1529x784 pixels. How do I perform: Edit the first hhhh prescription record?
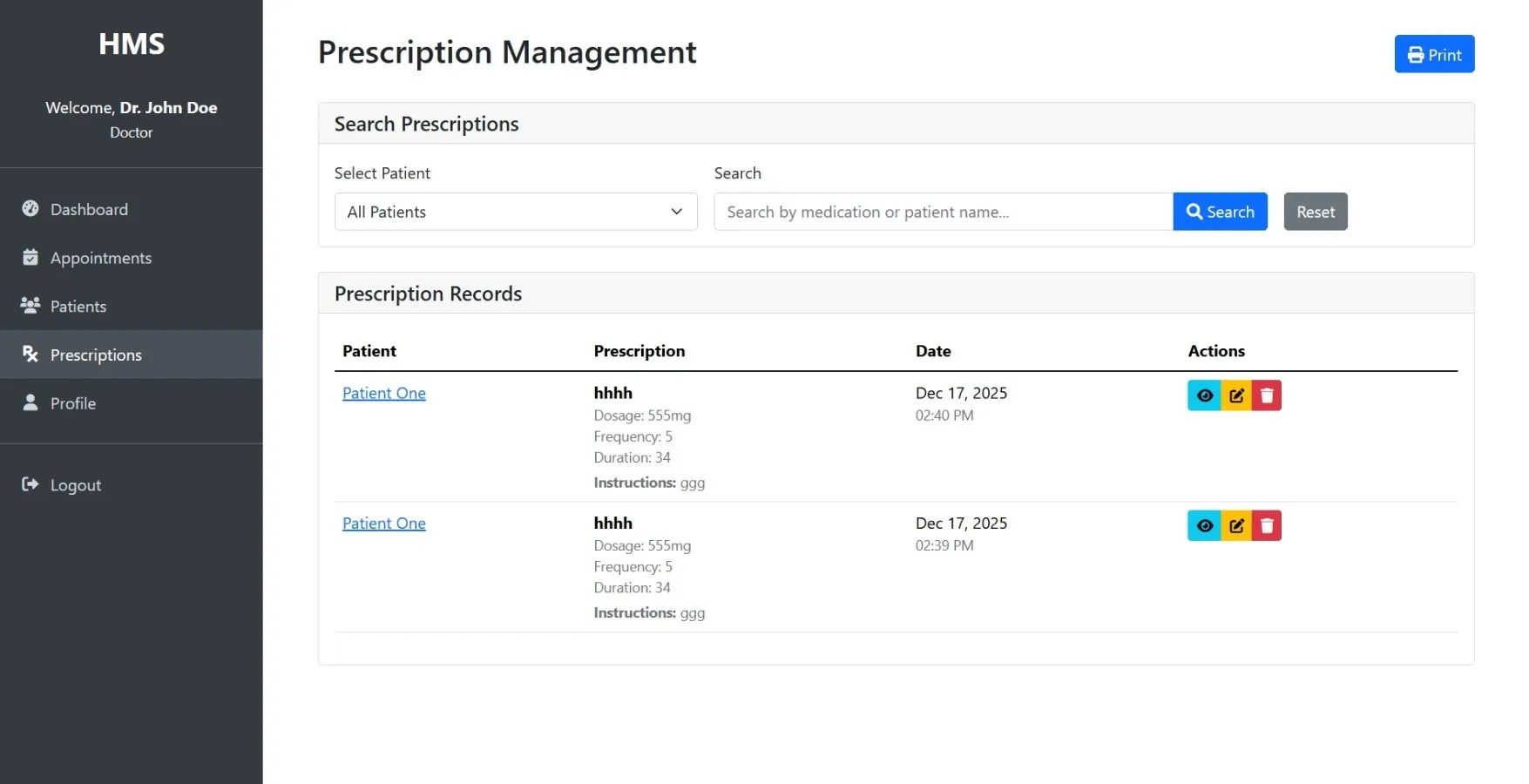[1235, 395]
